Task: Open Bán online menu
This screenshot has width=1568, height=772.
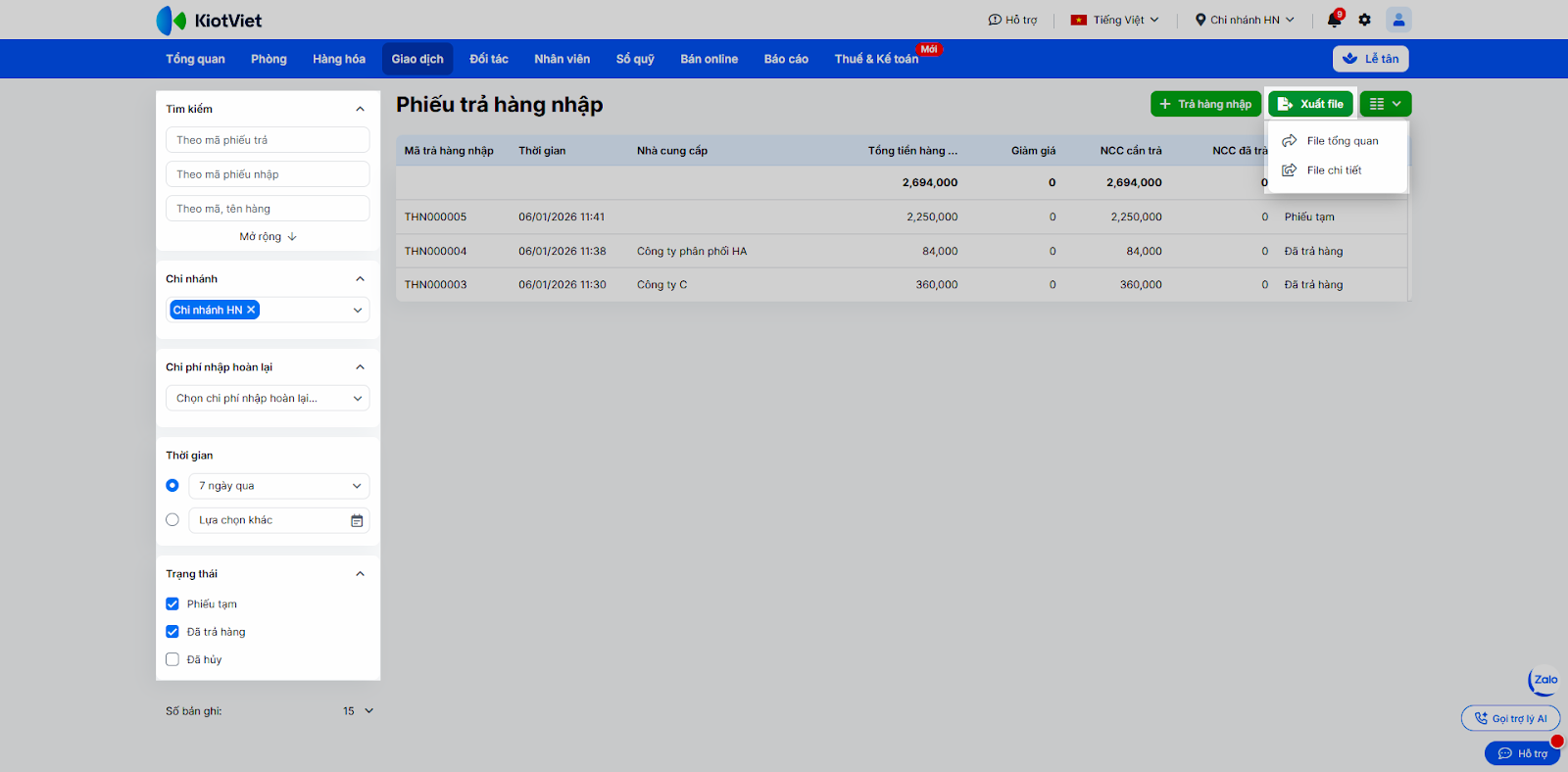Action: [710, 59]
